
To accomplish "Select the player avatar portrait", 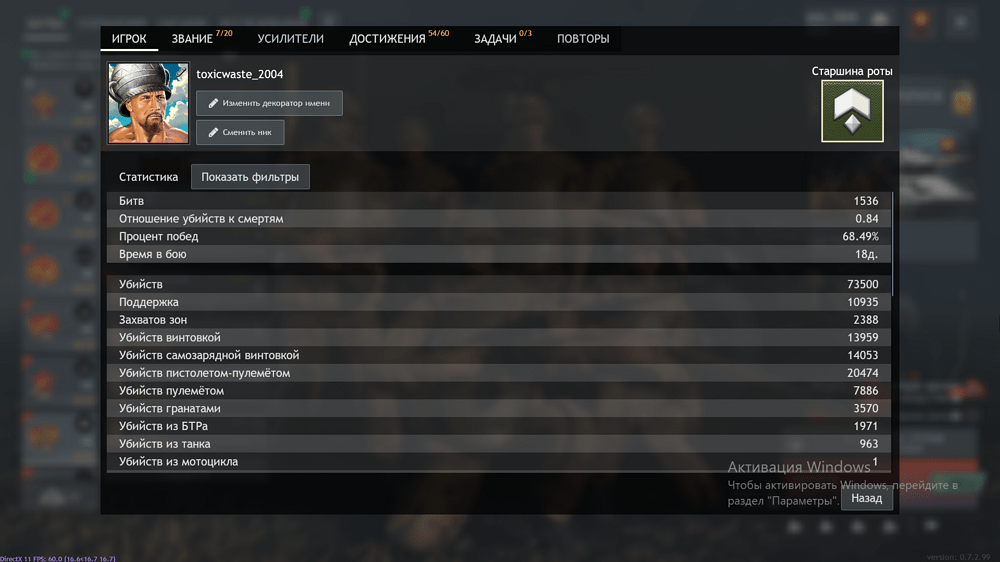I will [148, 103].
